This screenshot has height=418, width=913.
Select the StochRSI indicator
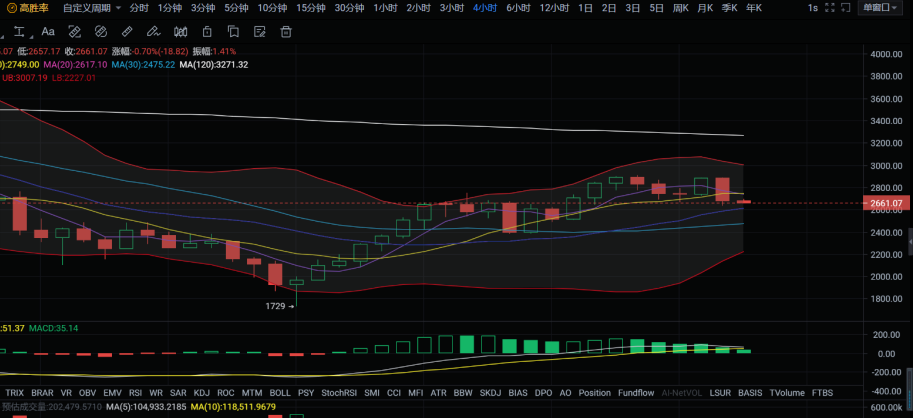click(339, 393)
